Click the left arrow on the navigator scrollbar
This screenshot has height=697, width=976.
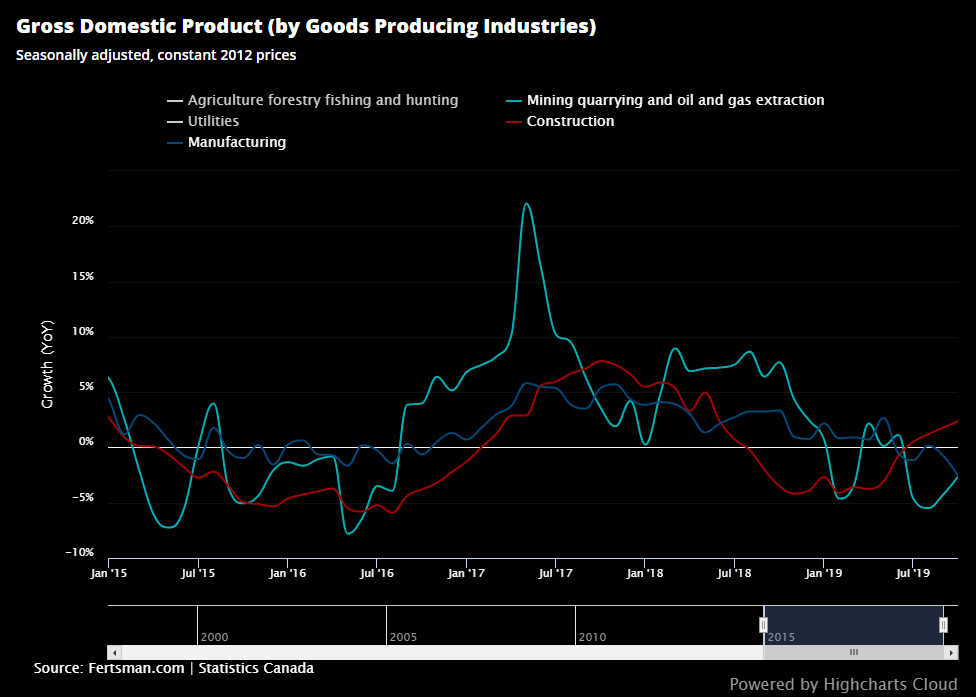(x=116, y=652)
